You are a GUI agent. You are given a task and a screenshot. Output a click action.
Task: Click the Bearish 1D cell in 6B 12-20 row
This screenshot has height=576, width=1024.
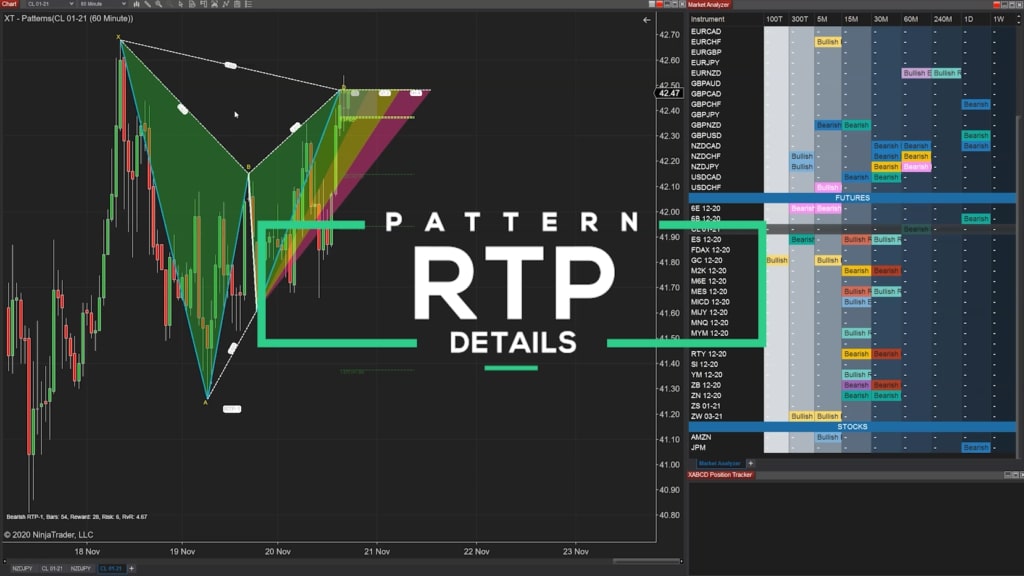pos(976,219)
